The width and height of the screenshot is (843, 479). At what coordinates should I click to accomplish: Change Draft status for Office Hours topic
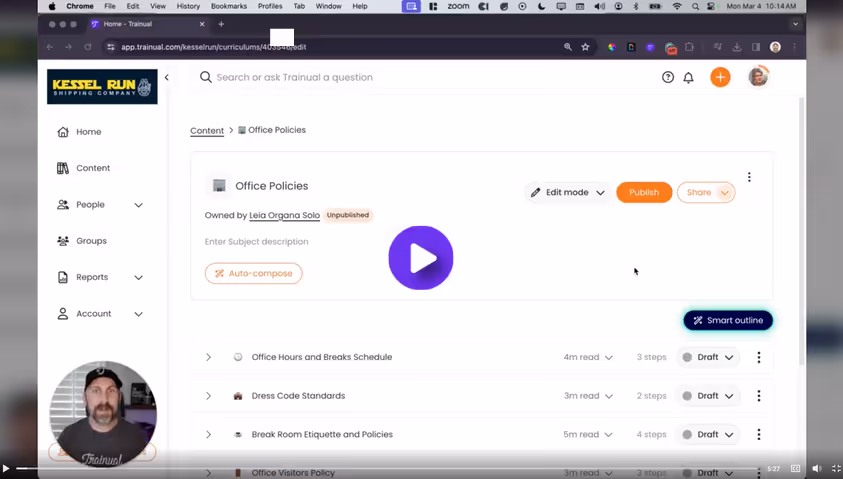708,357
